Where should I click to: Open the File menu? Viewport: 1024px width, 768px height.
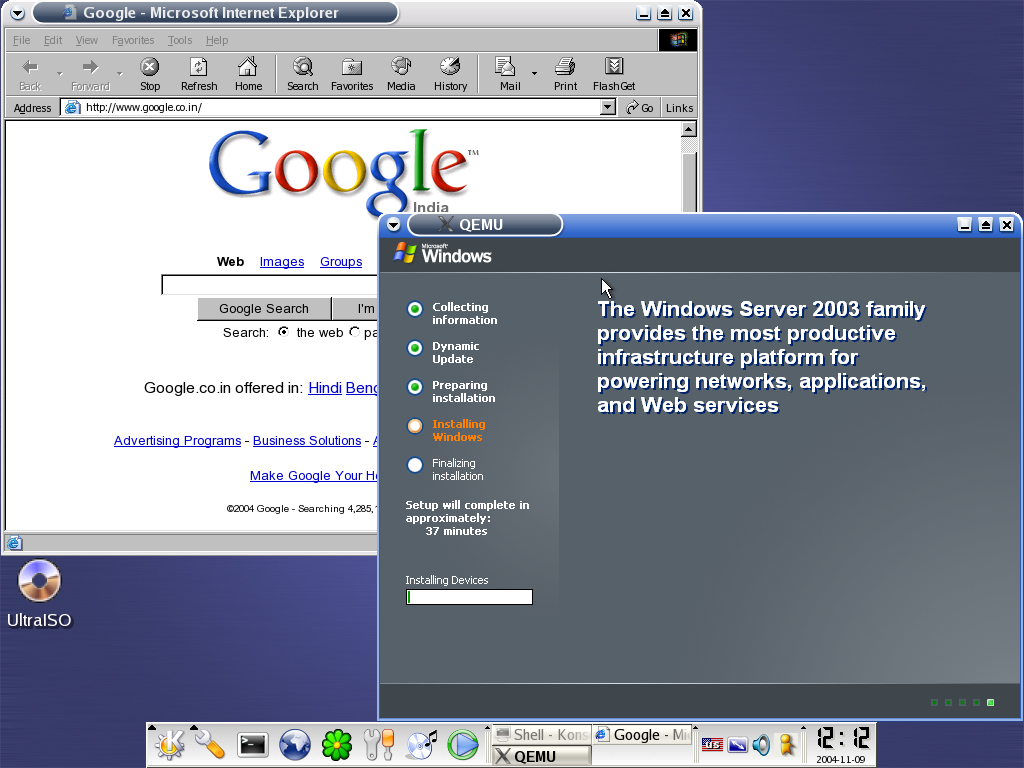pos(22,40)
